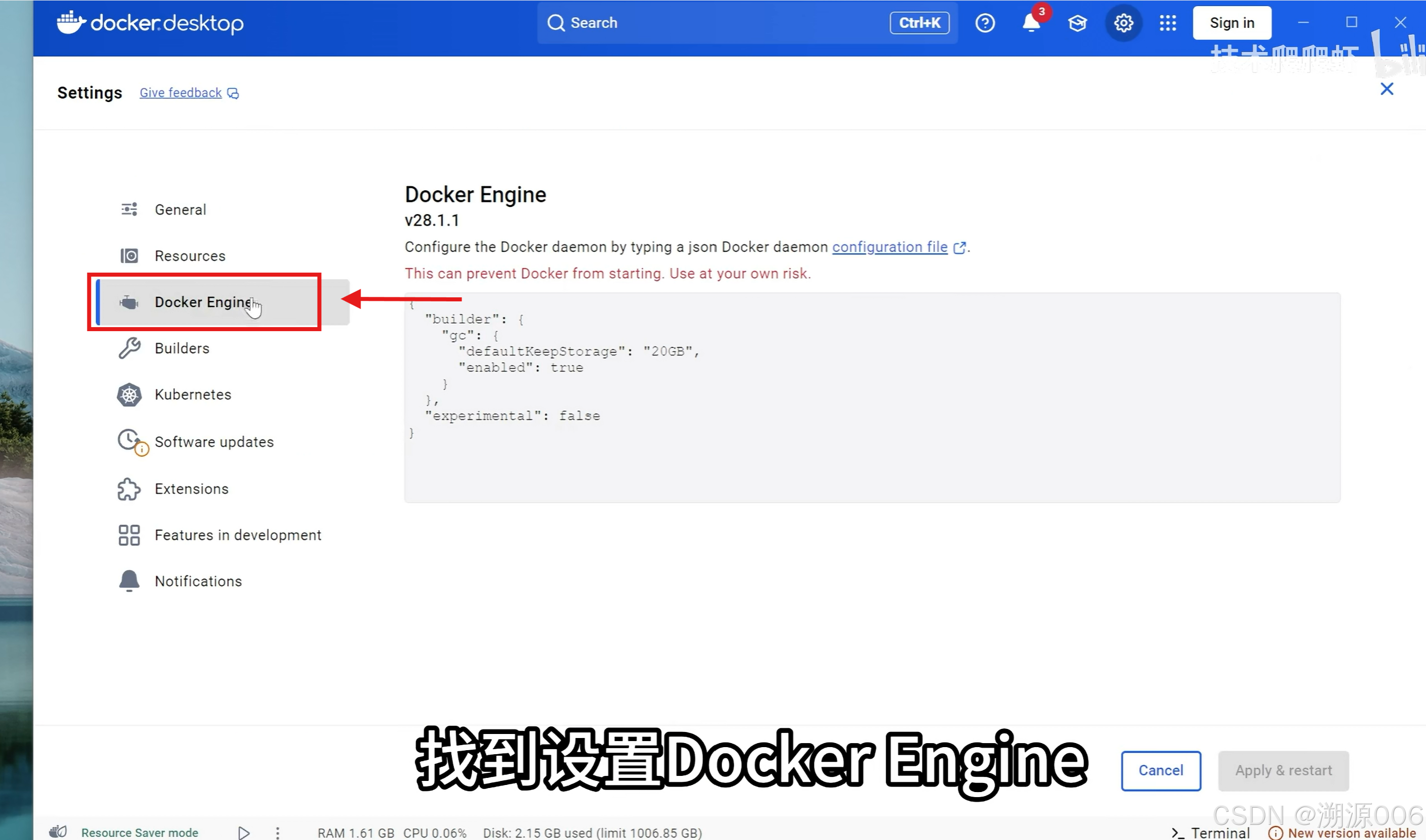Click the "defaultKeepStorage" line in JSON

[579, 351]
